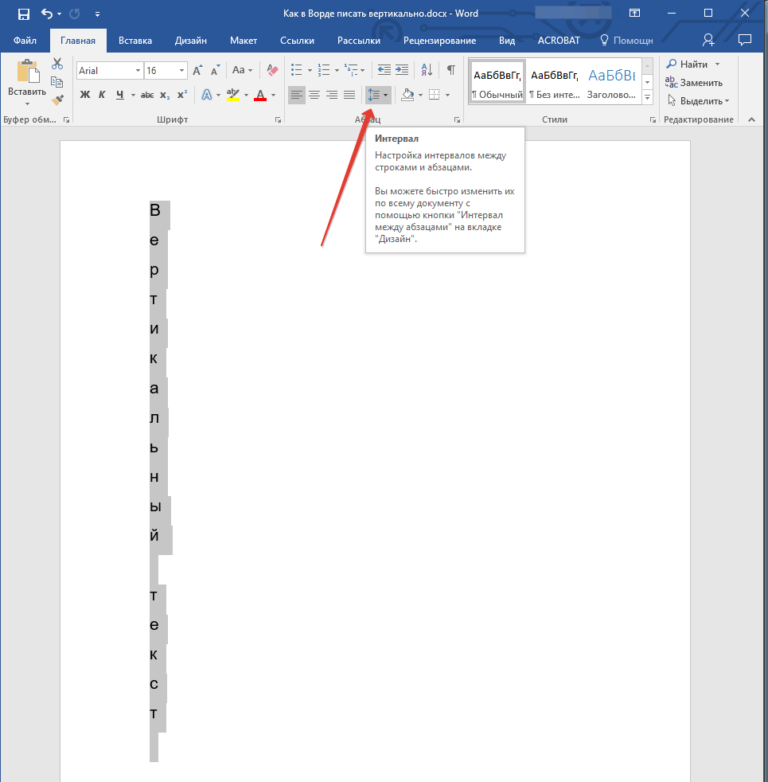
Task: Switch to the Вставка tab
Action: [135, 41]
